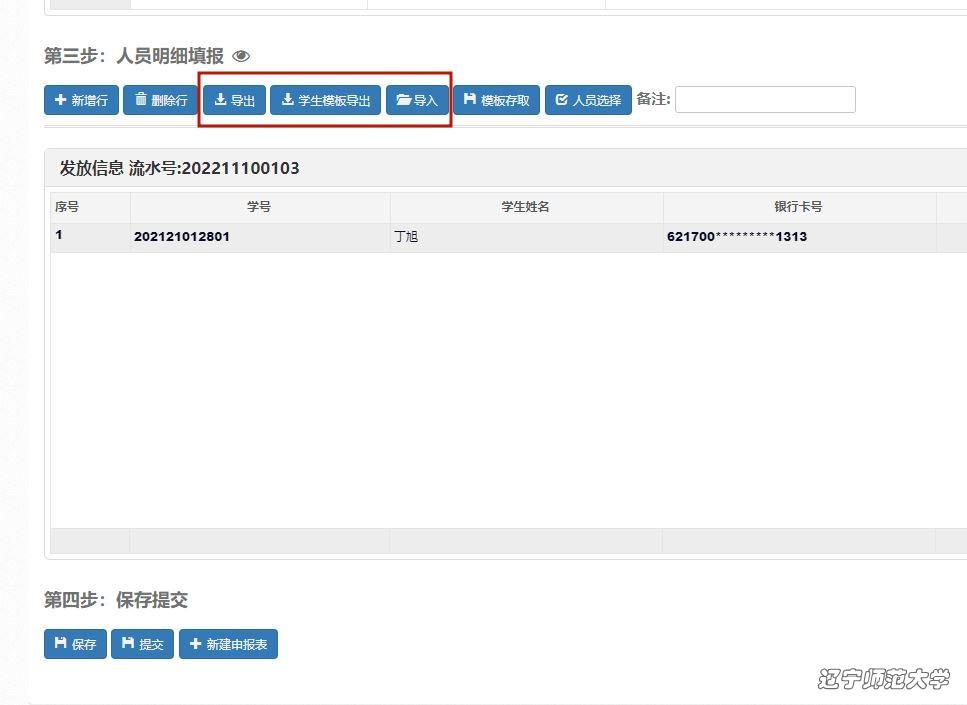Click the 新增行 (add row) button
967x705 pixels.
[81, 100]
